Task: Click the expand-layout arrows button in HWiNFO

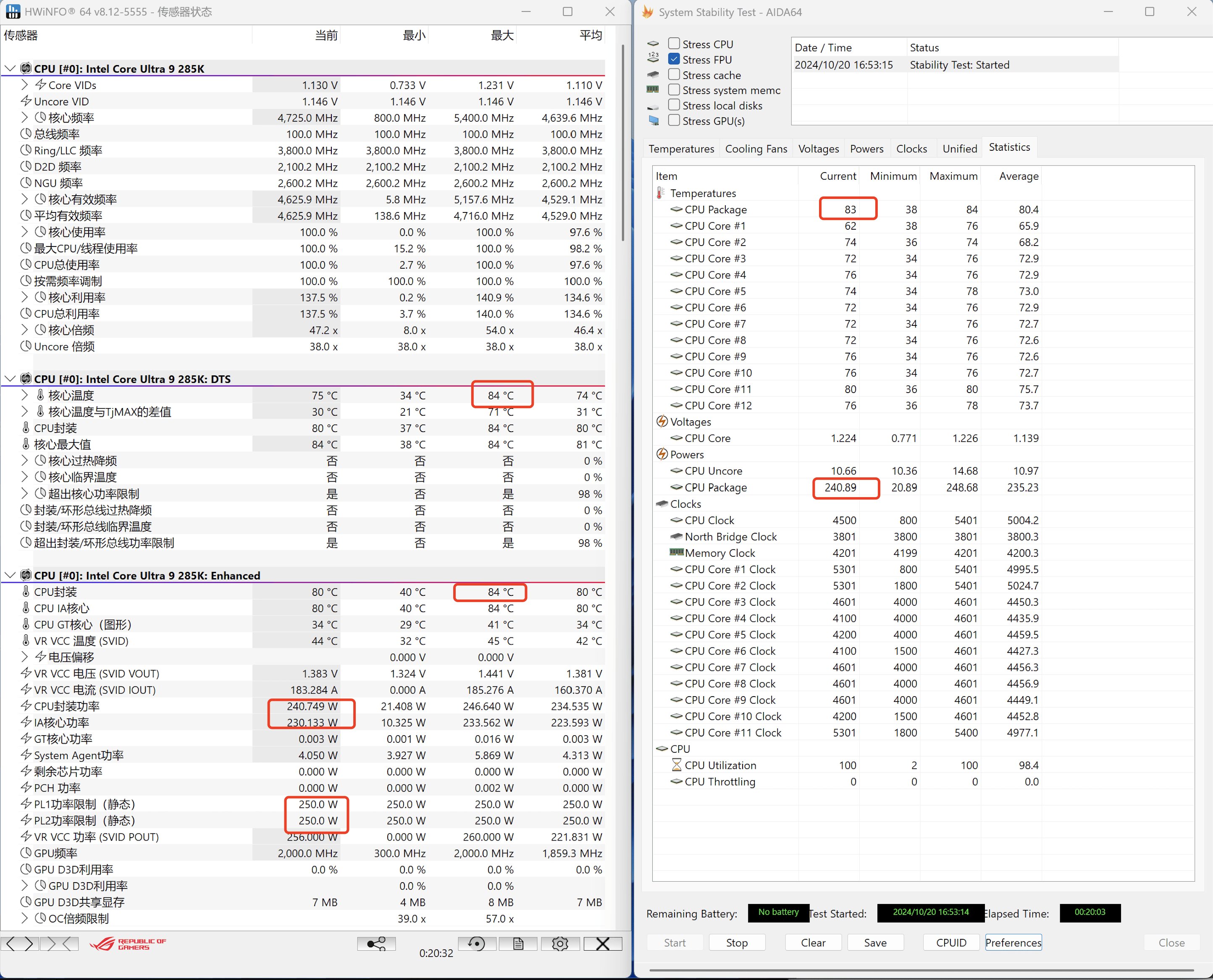Action: pyautogui.click(x=20, y=943)
